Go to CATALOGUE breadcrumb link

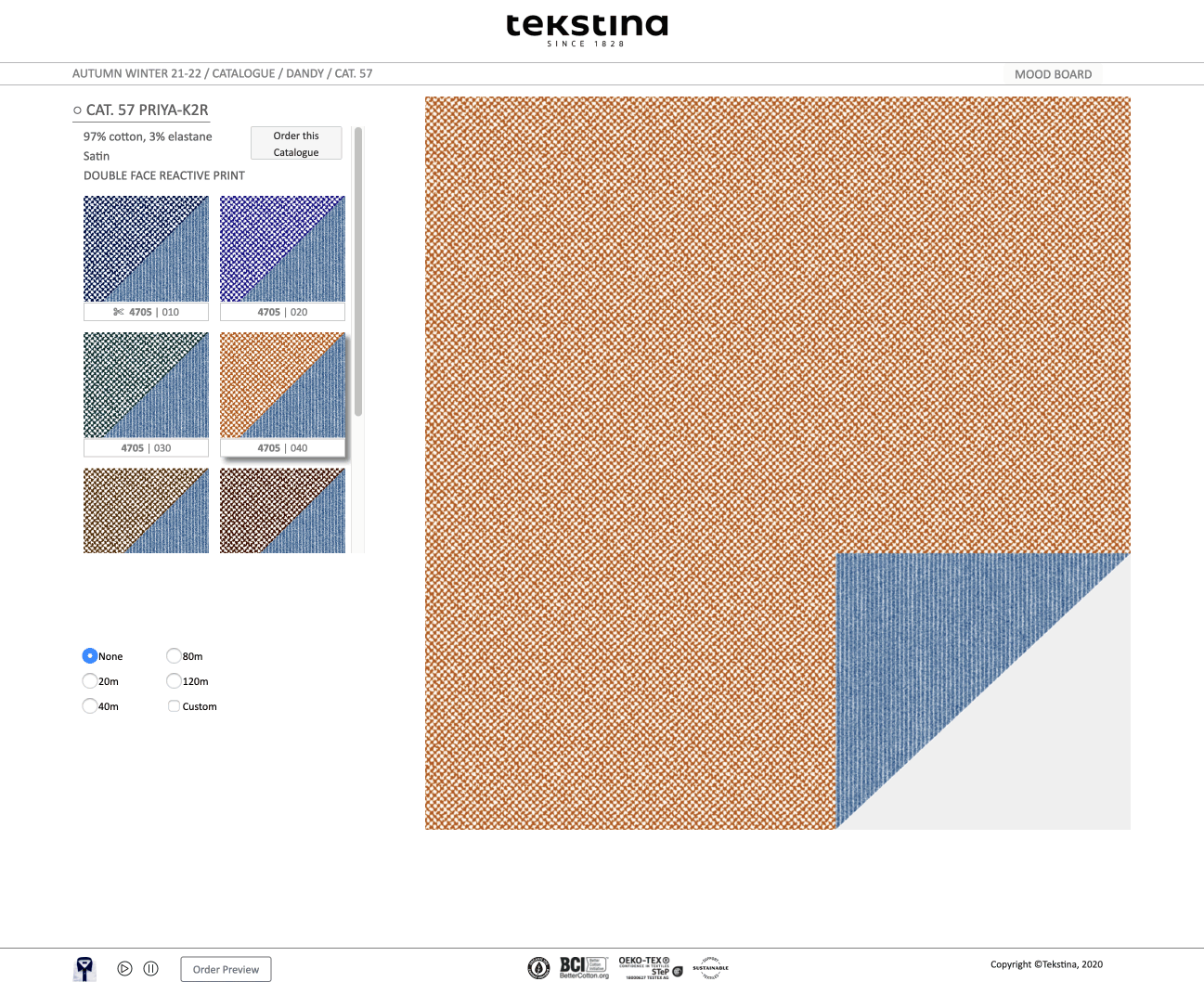click(x=243, y=73)
